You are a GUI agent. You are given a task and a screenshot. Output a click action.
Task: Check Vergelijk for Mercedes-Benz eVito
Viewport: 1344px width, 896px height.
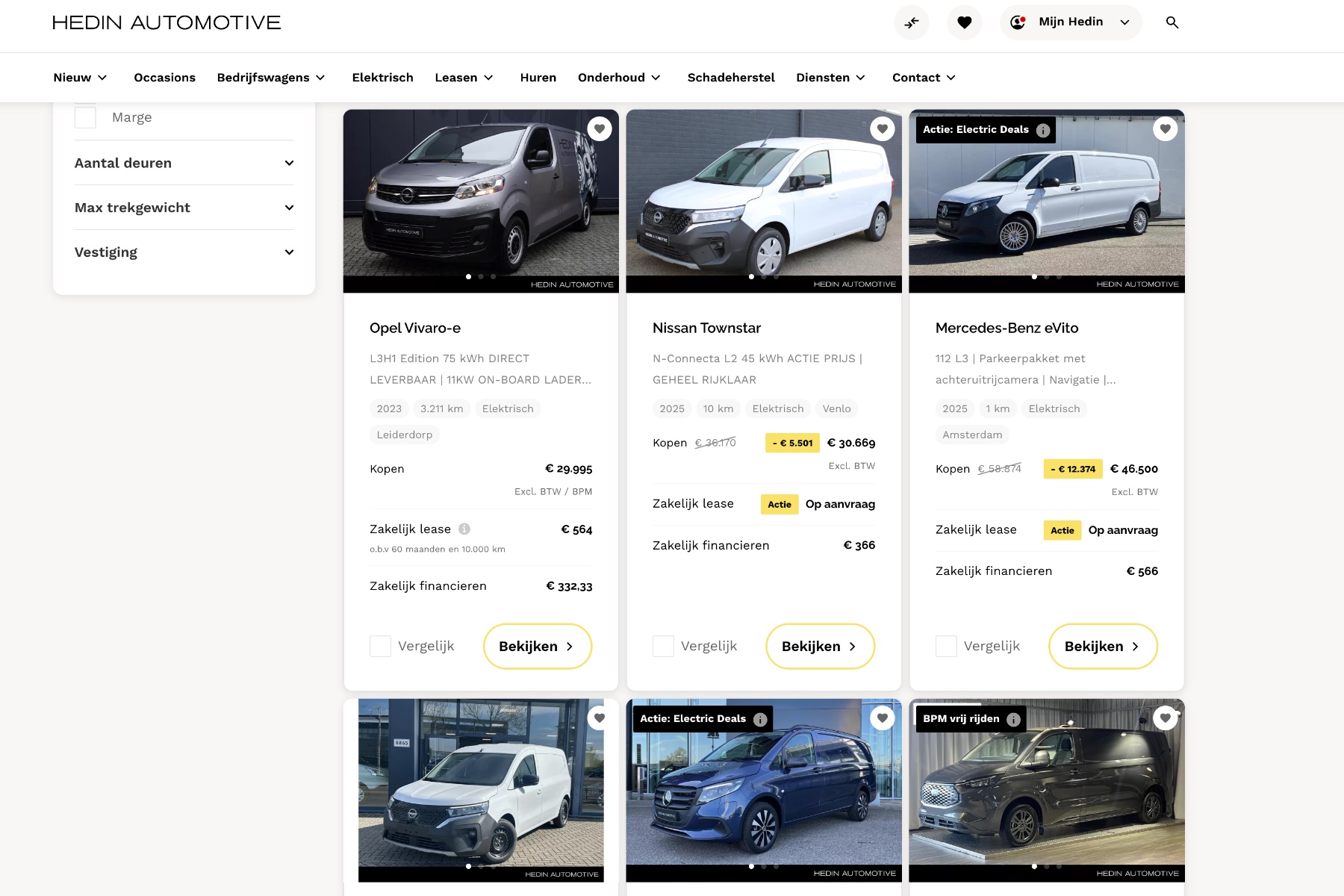[x=946, y=647]
